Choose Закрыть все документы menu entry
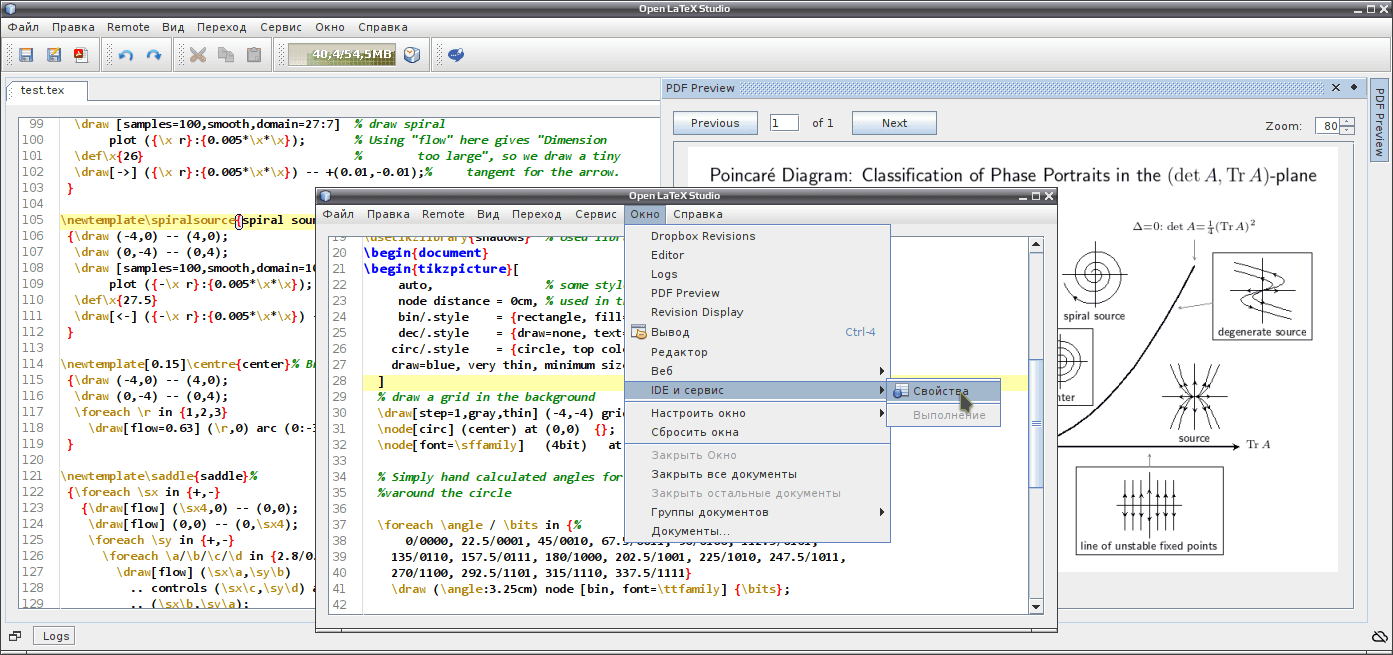 coord(757,474)
